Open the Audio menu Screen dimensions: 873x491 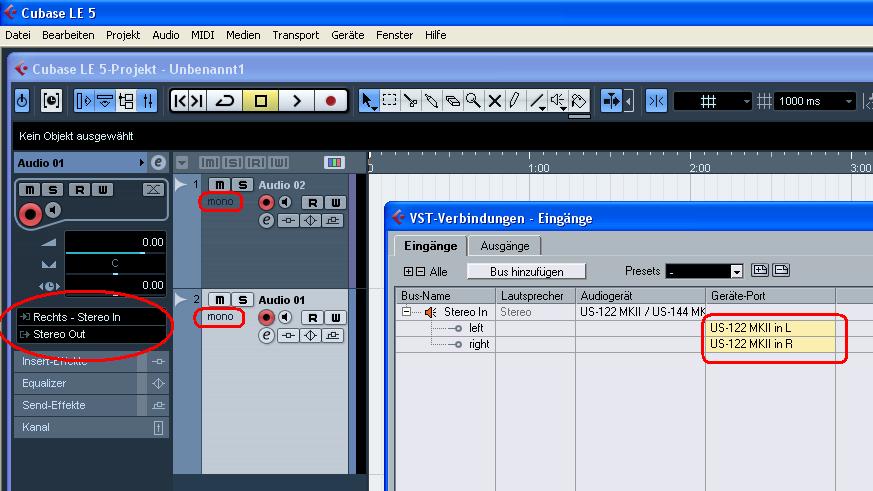pos(166,35)
